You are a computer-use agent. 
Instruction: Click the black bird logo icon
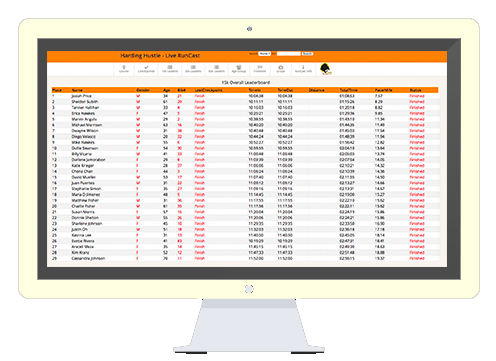pyautogui.click(x=326, y=69)
